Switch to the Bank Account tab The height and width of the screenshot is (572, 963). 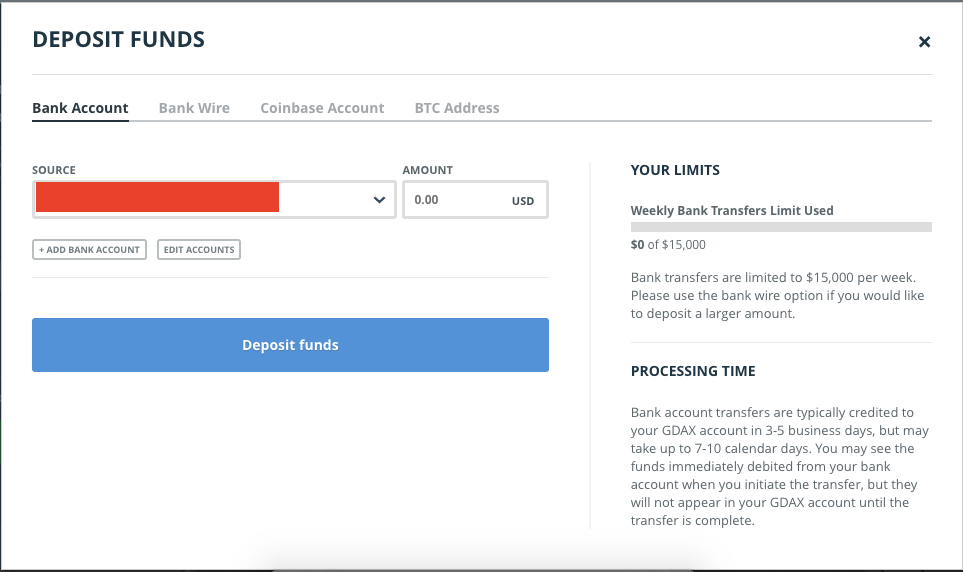80,108
